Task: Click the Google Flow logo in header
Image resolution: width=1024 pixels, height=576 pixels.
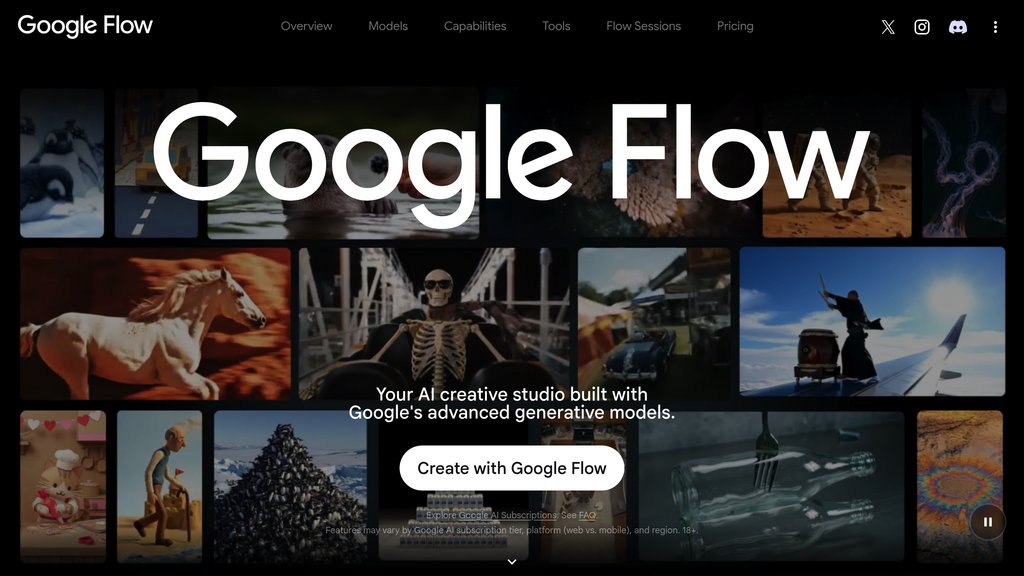Action: click(85, 25)
